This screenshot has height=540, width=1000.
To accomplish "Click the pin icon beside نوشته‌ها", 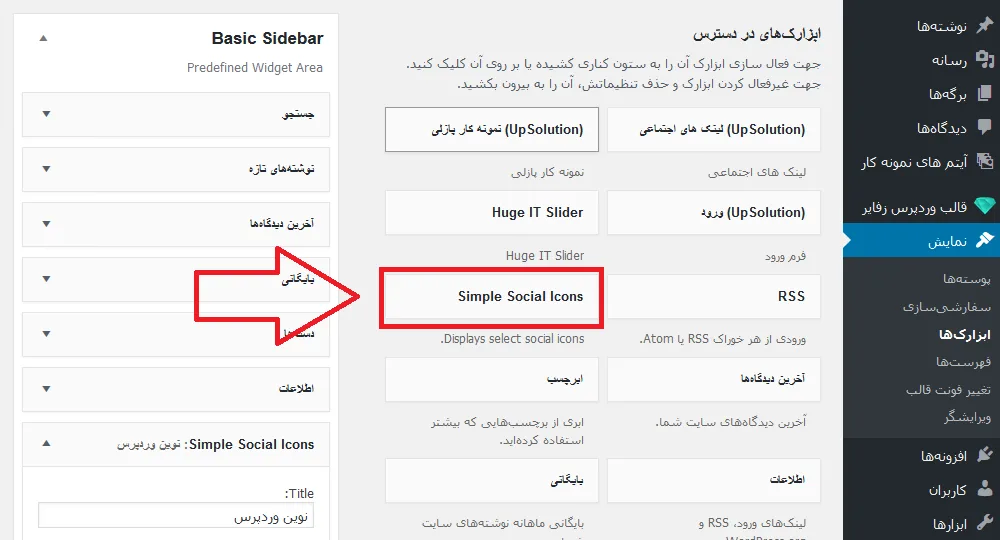I will pyautogui.click(x=985, y=26).
